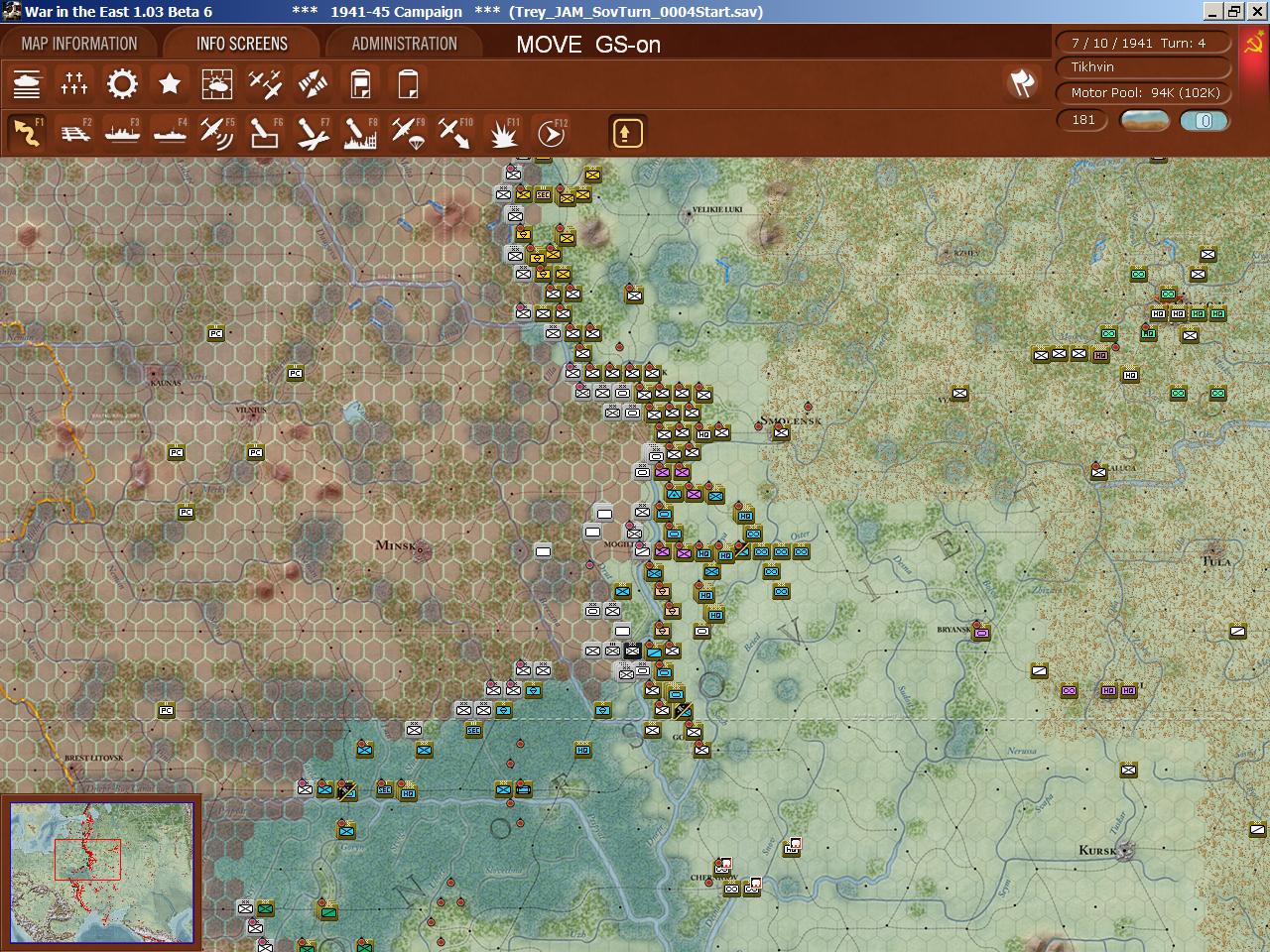1270x952 pixels.
Task: Click the end turn white flags icon
Action: click(x=1022, y=83)
